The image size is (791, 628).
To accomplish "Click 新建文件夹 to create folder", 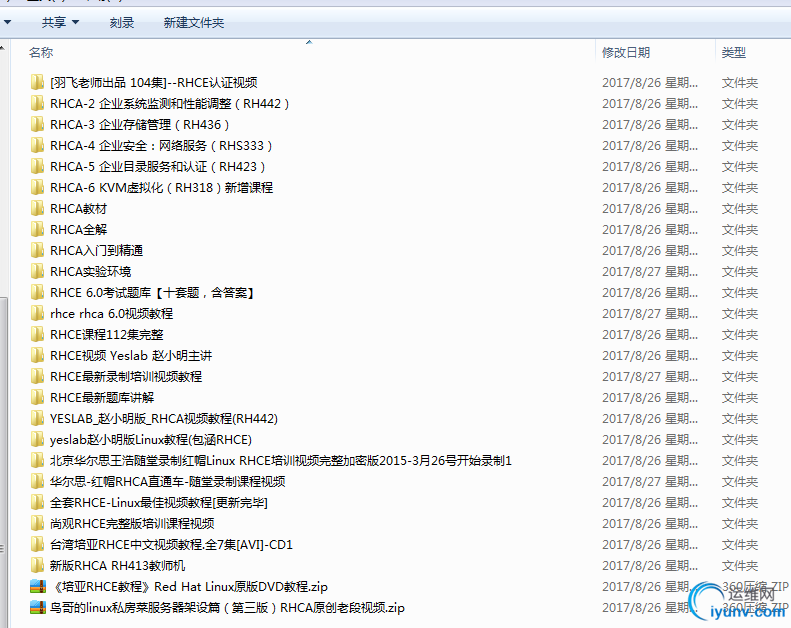I will (194, 22).
